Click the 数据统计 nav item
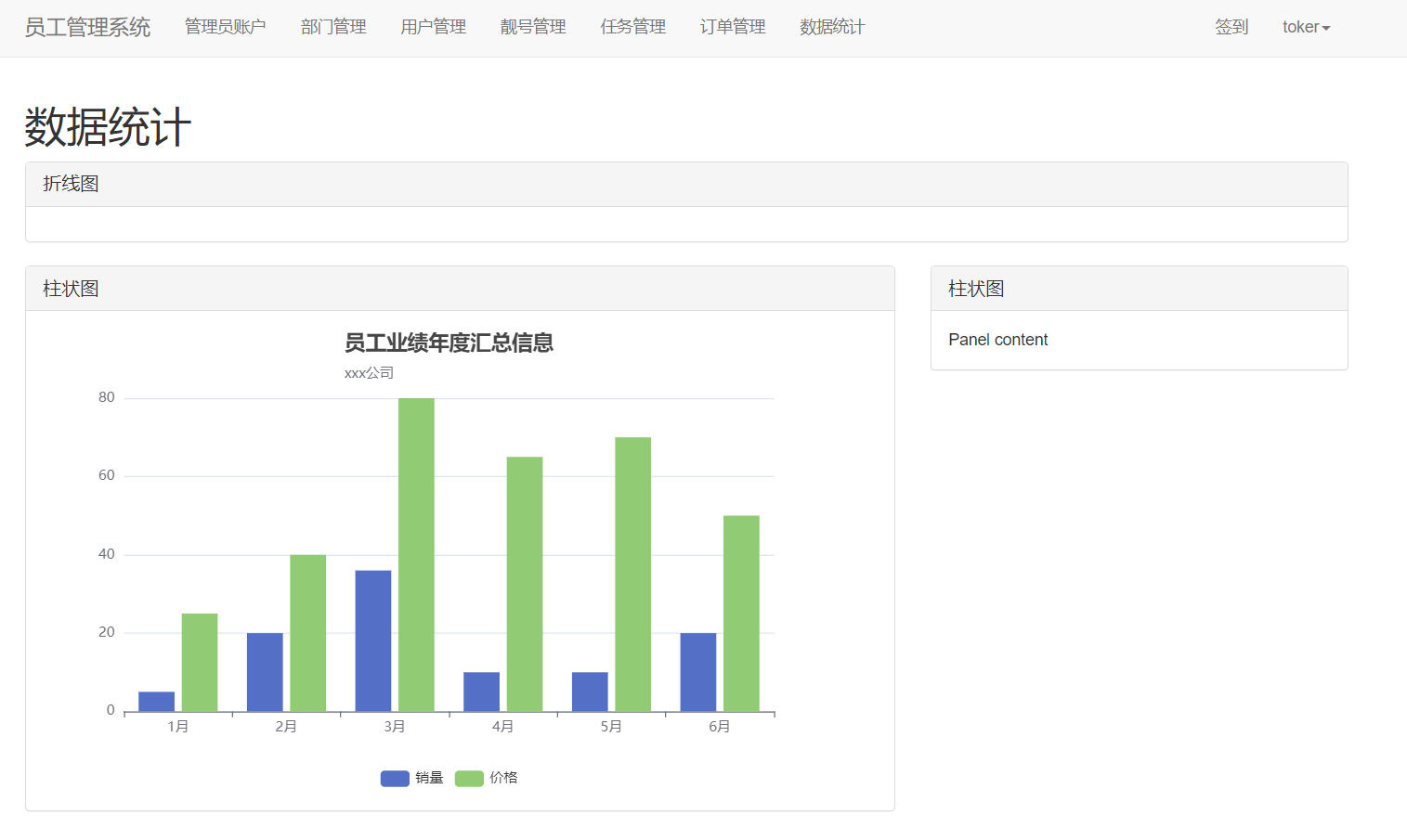 click(832, 27)
